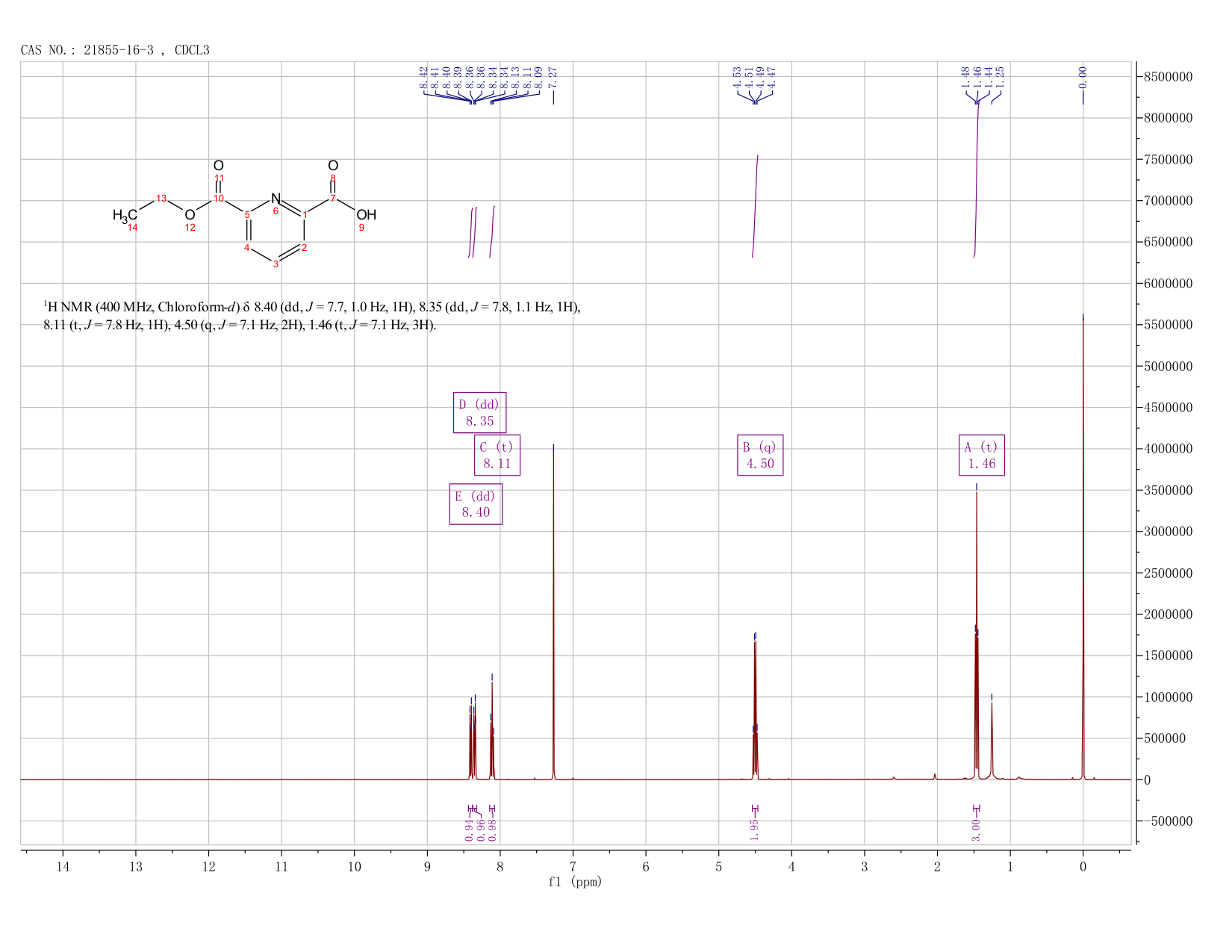Click the 4.53 peak label at top
Image resolution: width=1232 pixels, height=952 pixels.
pos(737,76)
